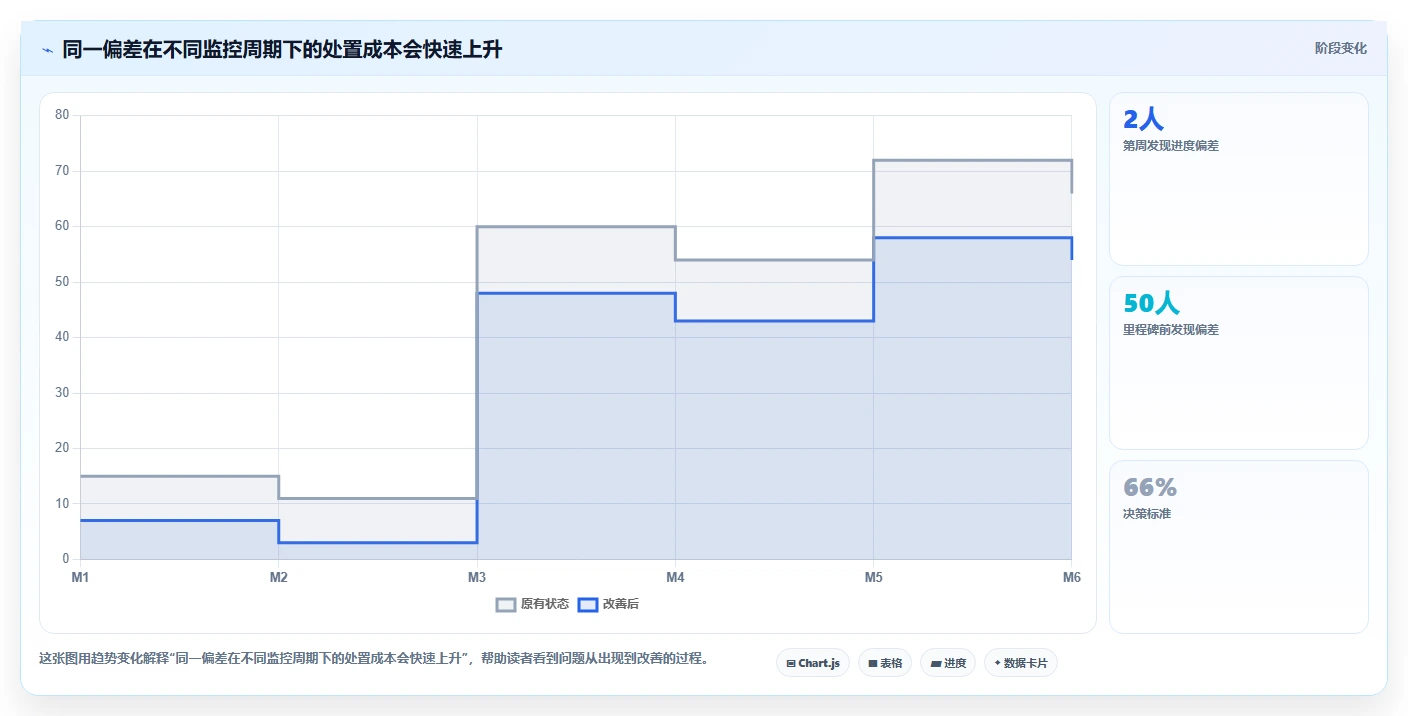1408x716 pixels.
Task: Select the 进度 tag chip
Action: point(948,663)
